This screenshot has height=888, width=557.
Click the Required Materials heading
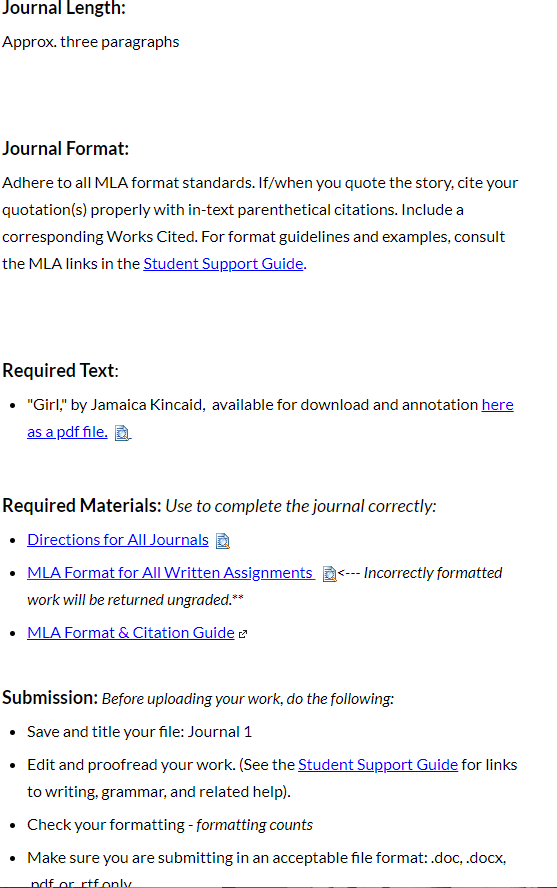[82, 505]
